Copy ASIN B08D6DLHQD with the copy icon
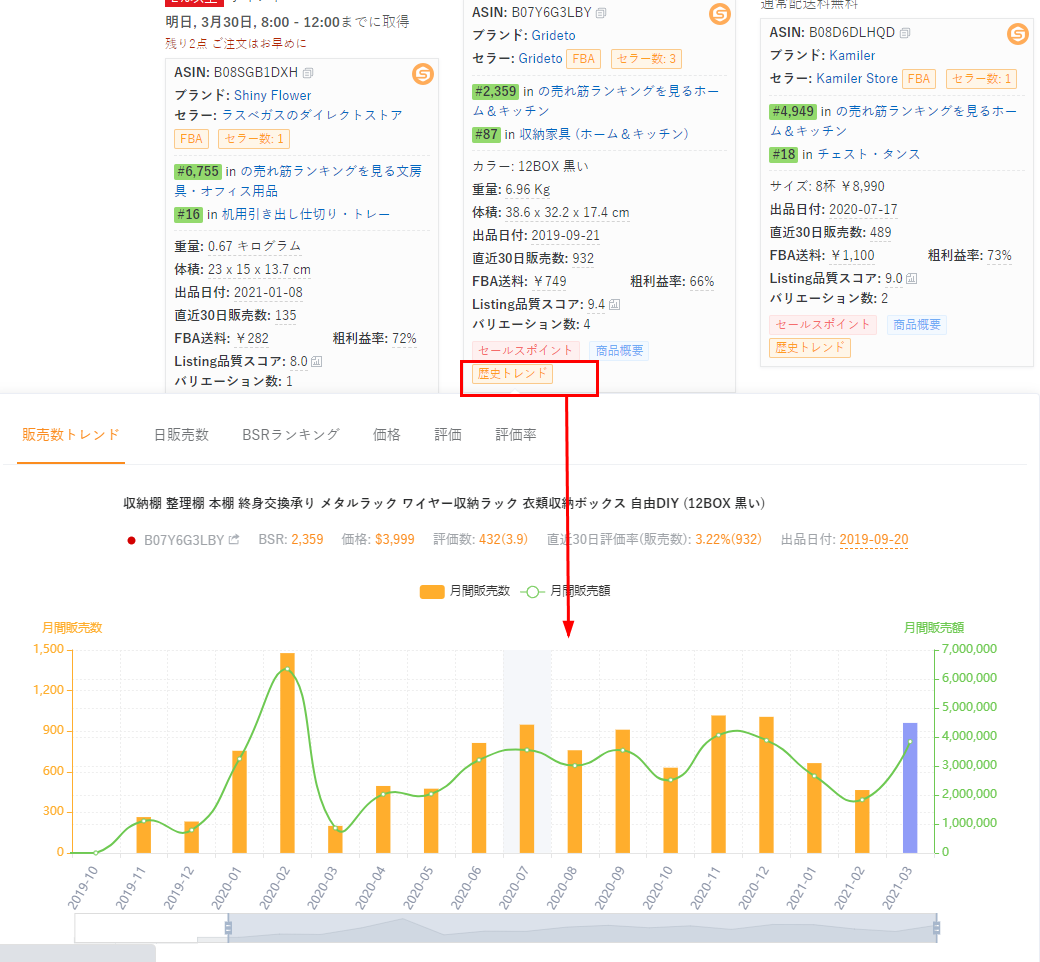The image size is (1040, 962). (905, 33)
